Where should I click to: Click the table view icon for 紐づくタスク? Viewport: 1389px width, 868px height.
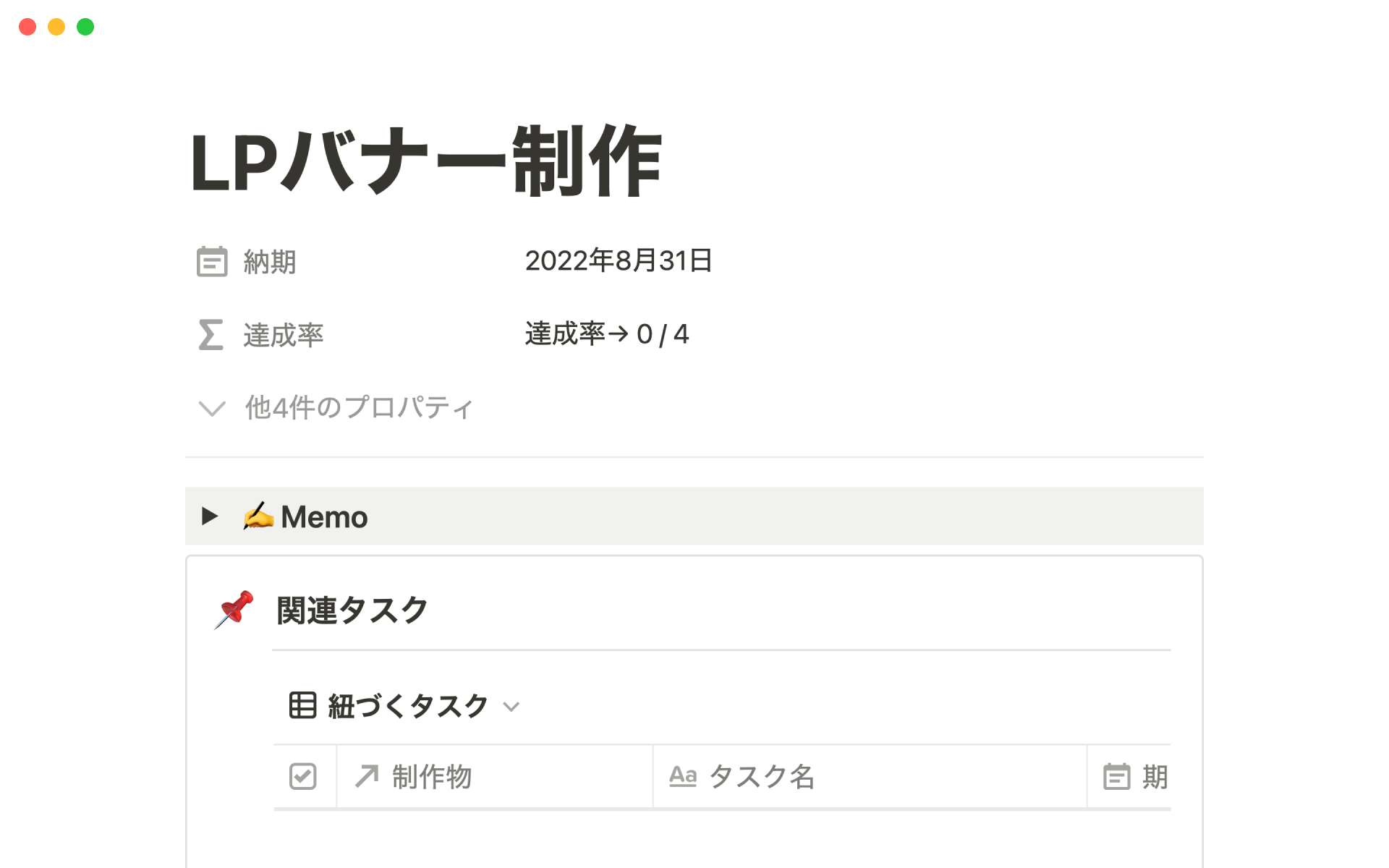(x=302, y=705)
